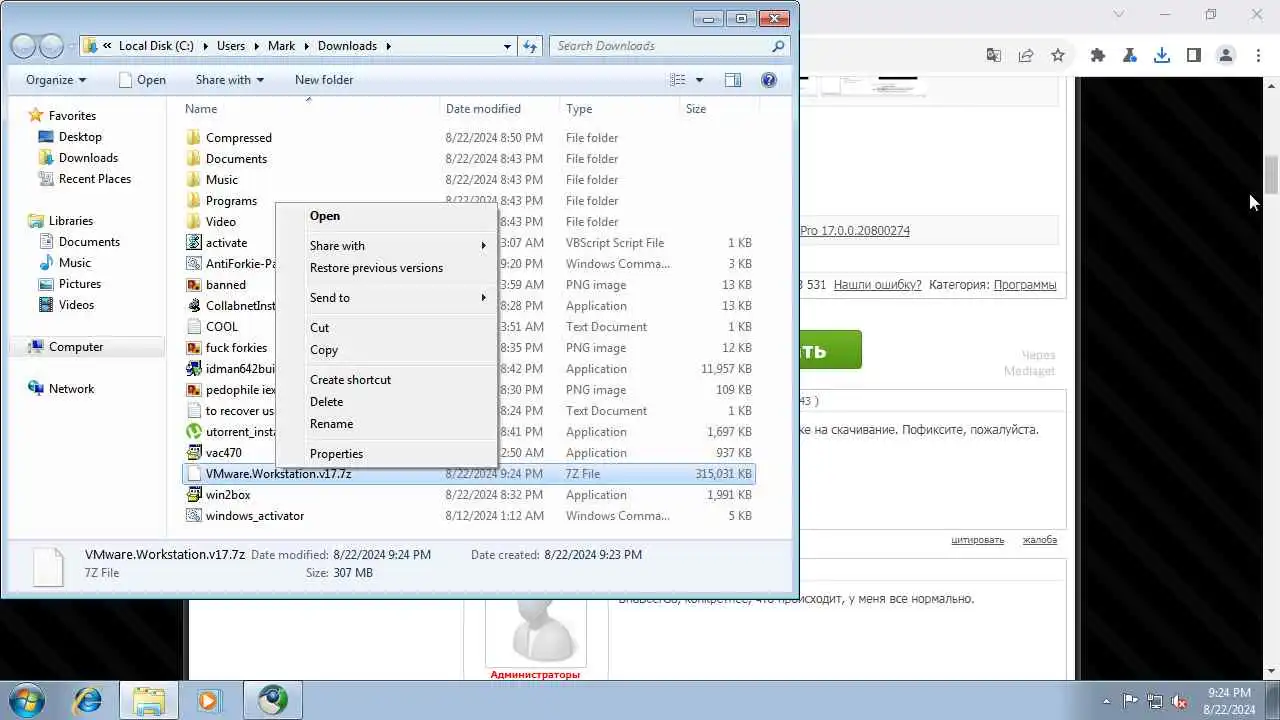Select Videos library in sidebar
The width and height of the screenshot is (1280, 720).
click(76, 305)
